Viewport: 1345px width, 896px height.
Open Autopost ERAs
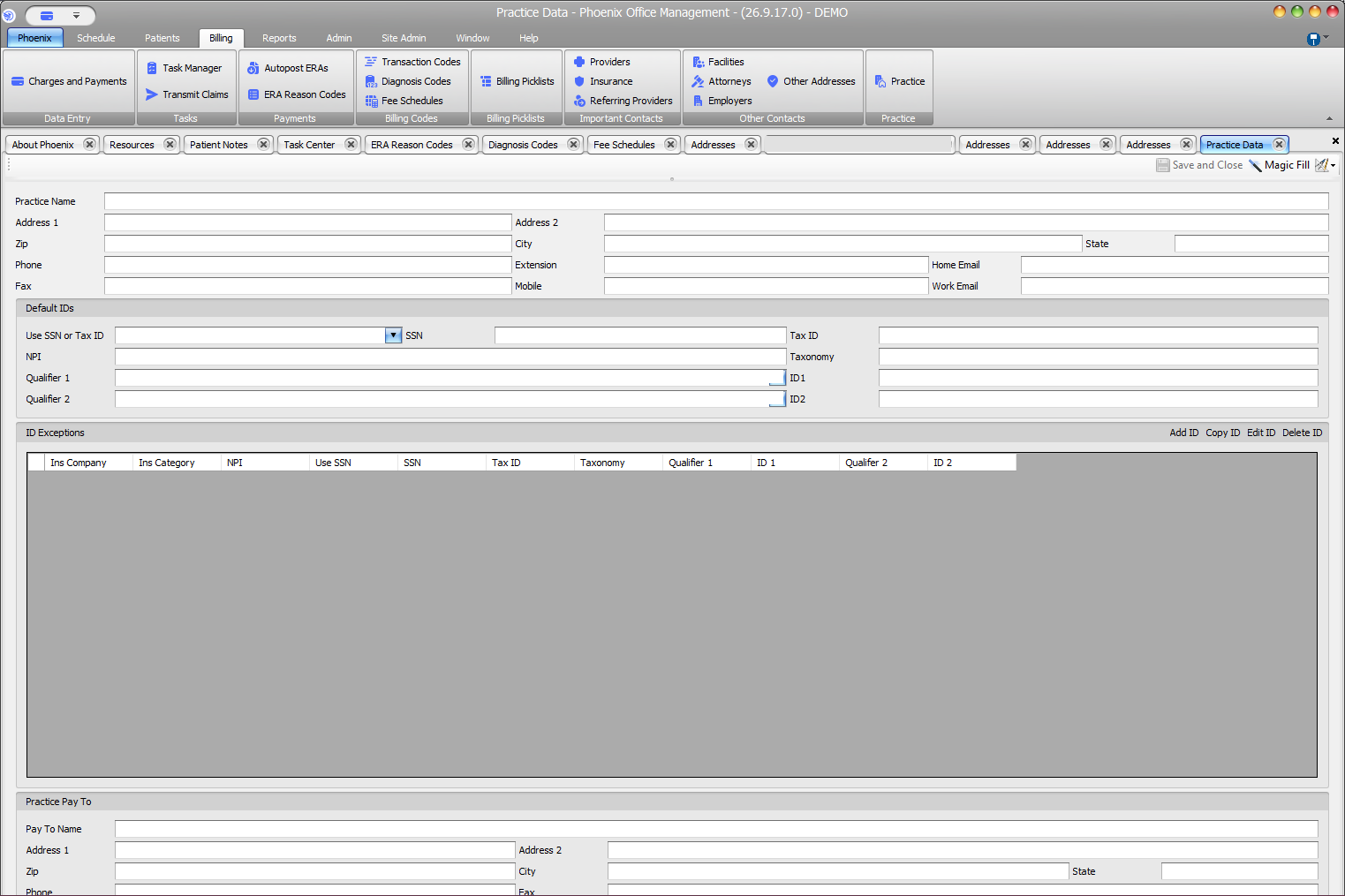pos(287,68)
